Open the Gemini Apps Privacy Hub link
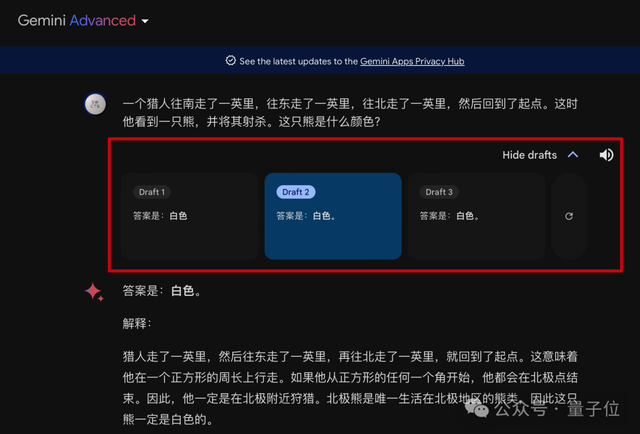 pyautogui.click(x=412, y=61)
